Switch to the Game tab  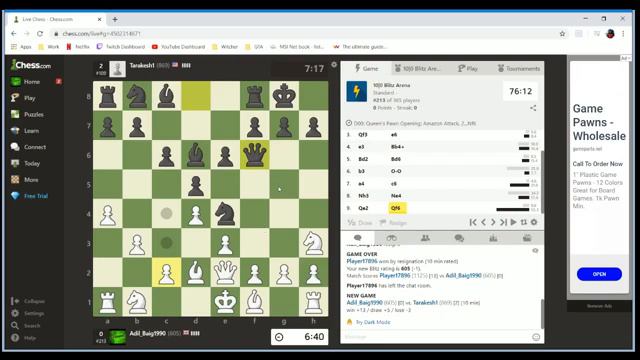pyautogui.click(x=366, y=69)
